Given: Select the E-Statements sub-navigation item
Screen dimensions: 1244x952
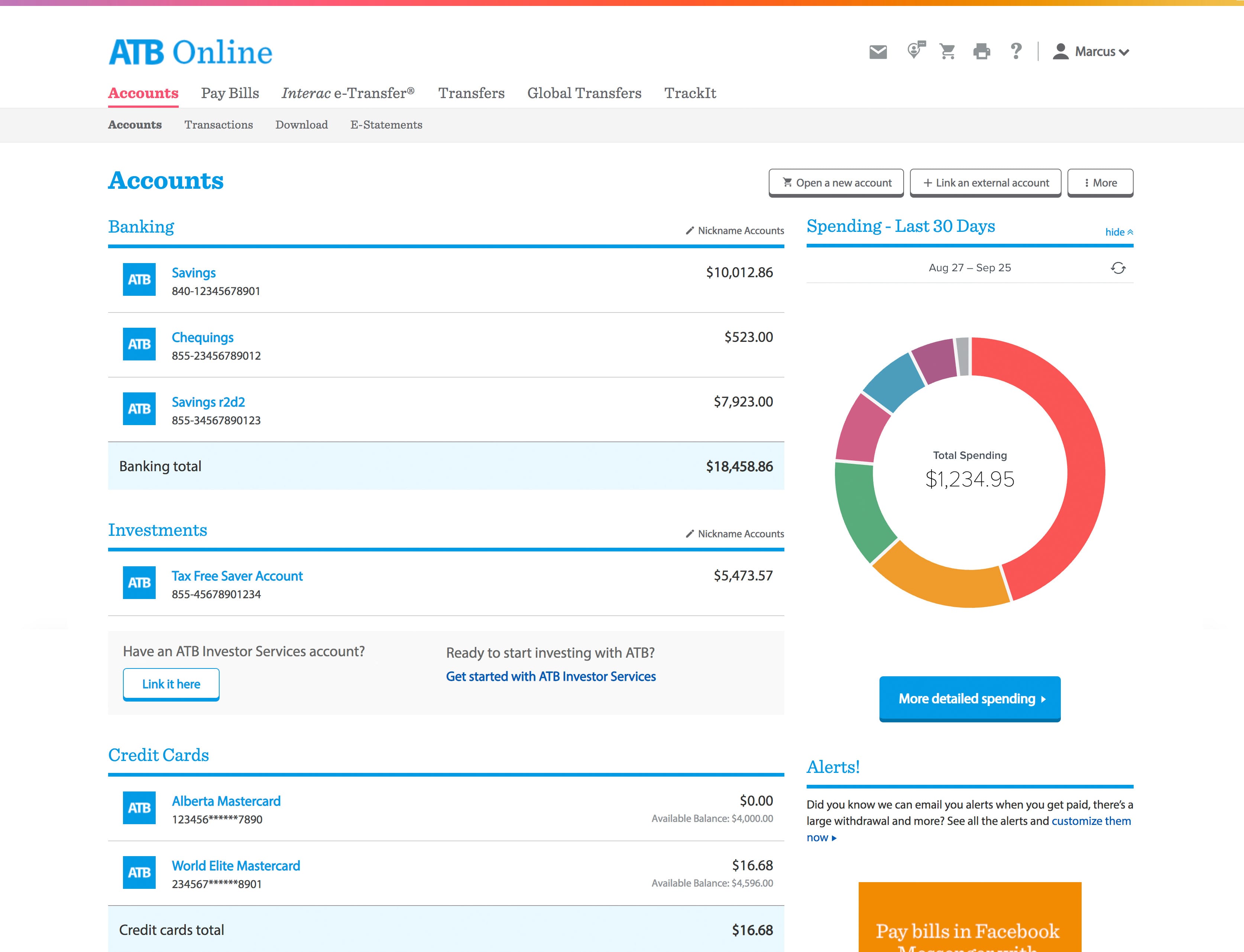Looking at the screenshot, I should point(386,125).
